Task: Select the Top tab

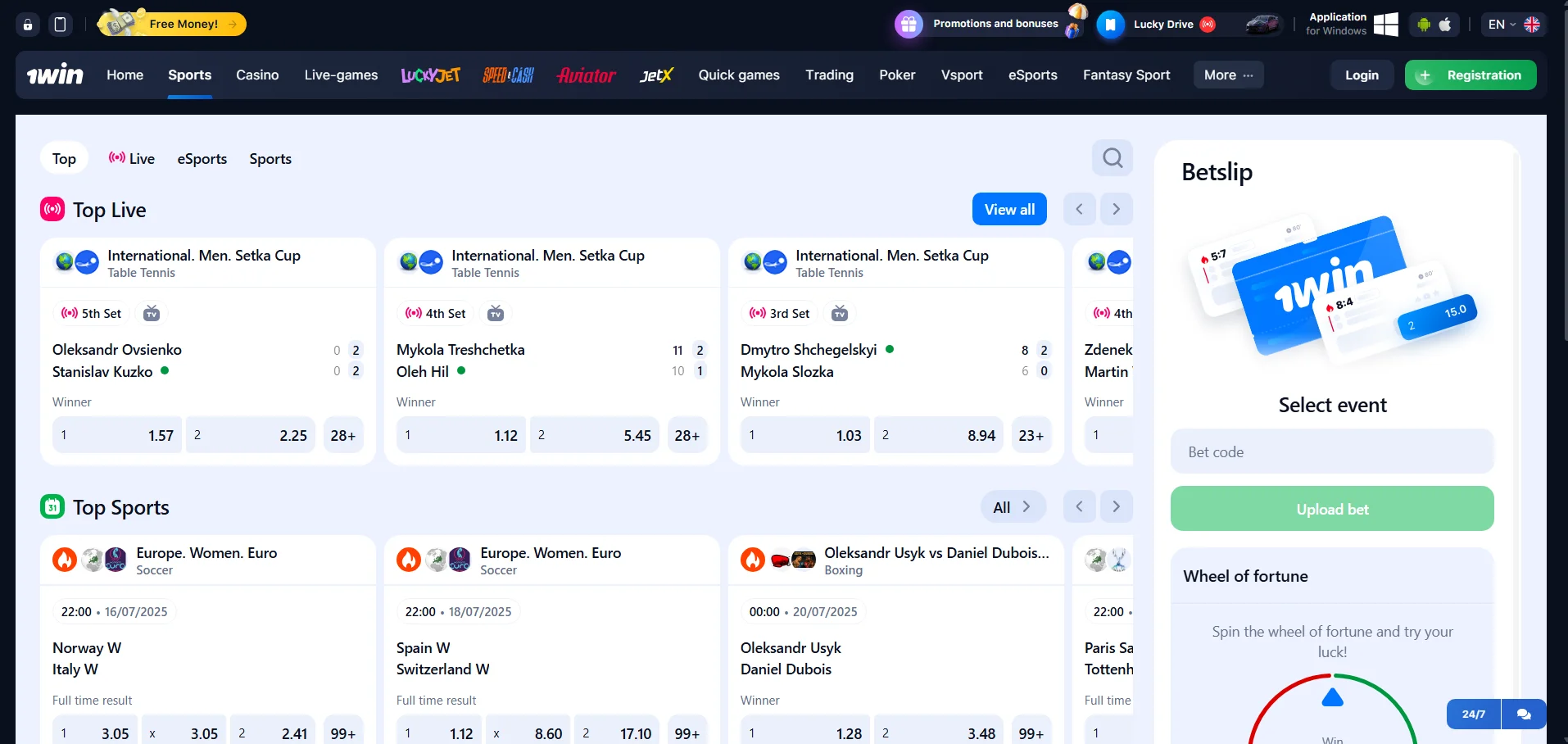Action: pyautogui.click(x=64, y=158)
